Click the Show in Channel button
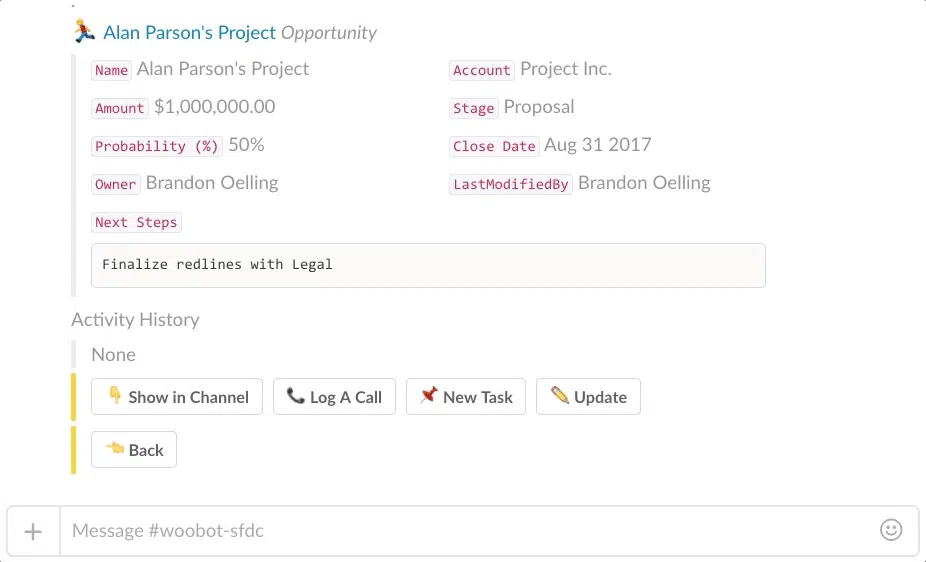 177,397
